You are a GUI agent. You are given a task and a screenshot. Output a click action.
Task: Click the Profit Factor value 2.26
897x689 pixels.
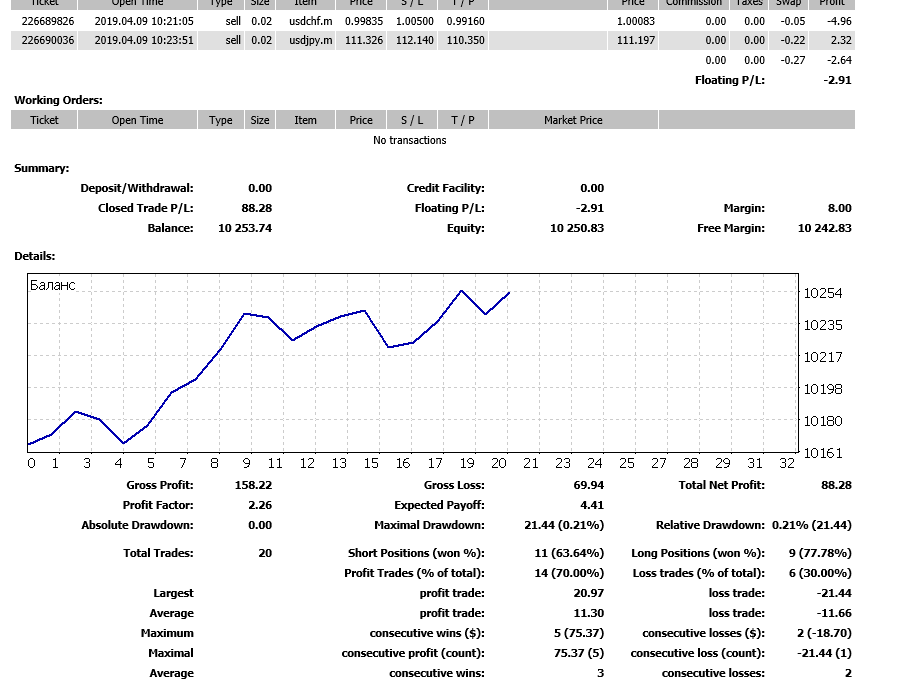coord(259,505)
